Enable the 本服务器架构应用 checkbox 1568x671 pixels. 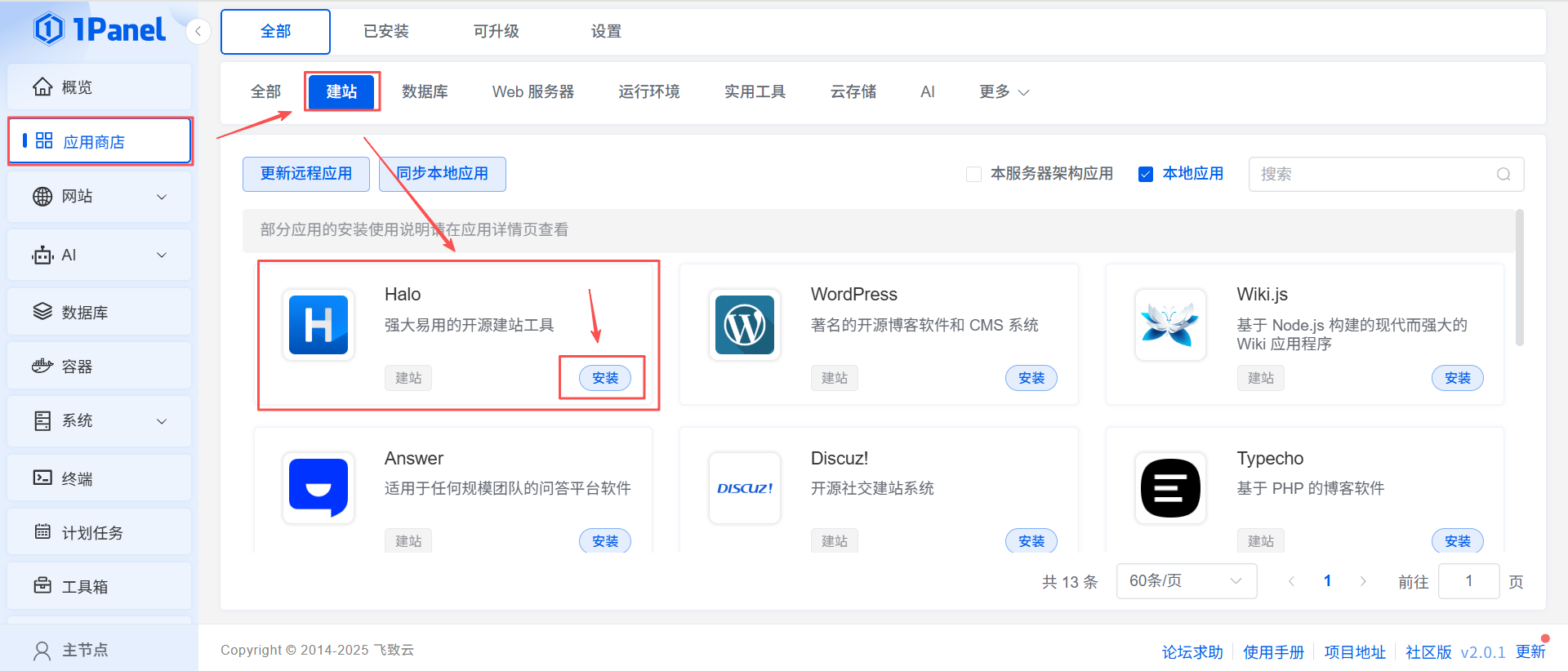pyautogui.click(x=973, y=174)
